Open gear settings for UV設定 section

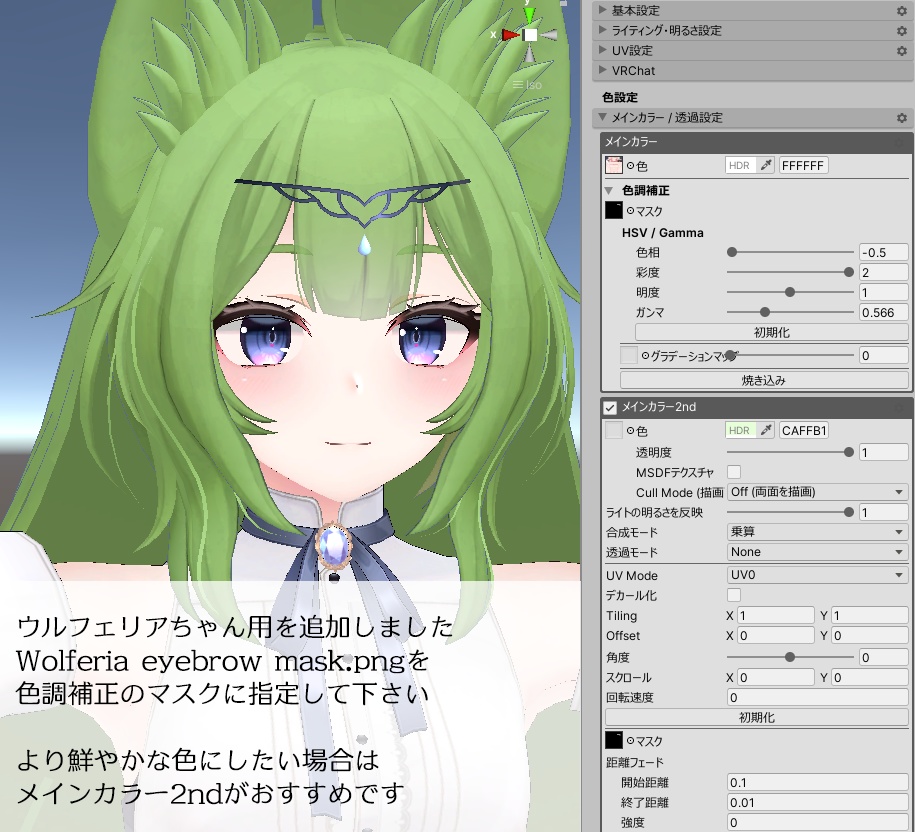(x=902, y=51)
